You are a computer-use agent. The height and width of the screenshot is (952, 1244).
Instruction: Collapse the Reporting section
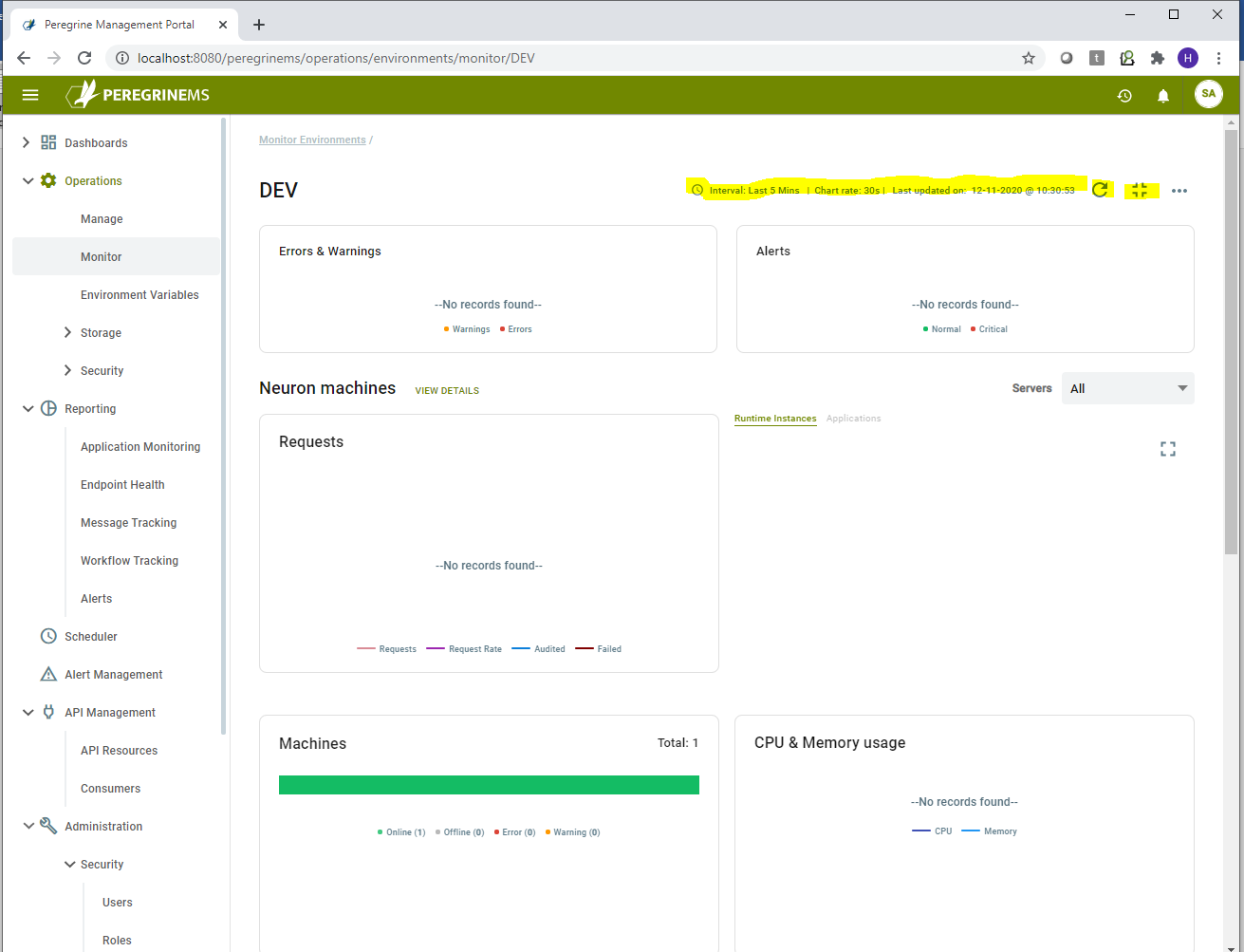(x=28, y=408)
